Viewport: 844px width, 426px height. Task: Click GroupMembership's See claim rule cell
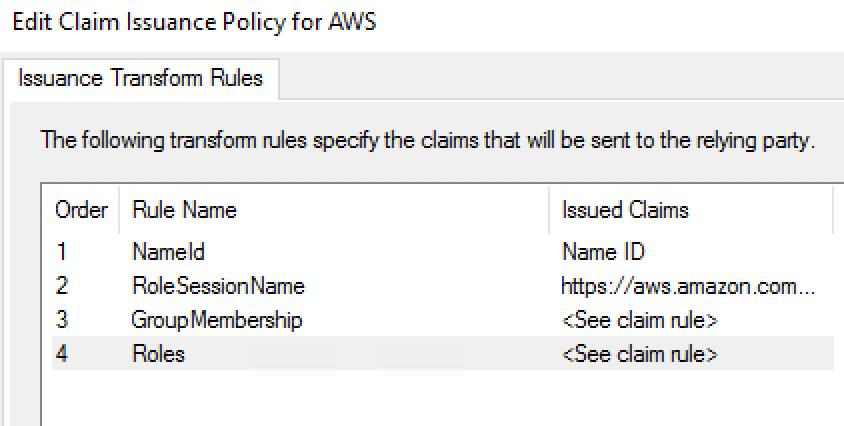point(640,320)
